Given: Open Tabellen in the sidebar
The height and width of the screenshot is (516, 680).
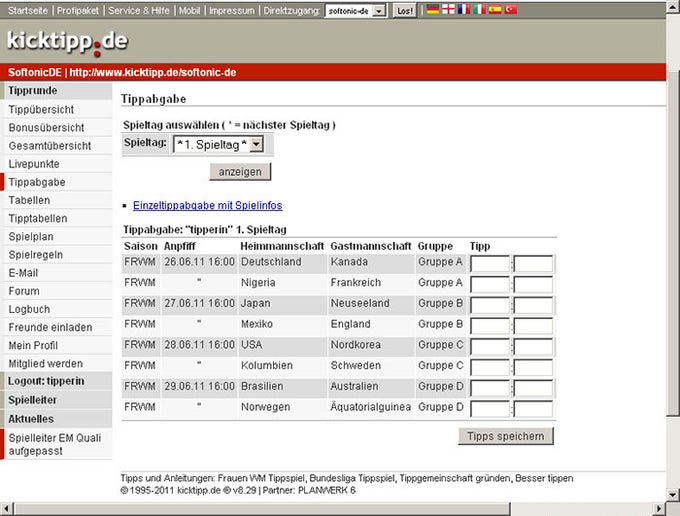Looking at the screenshot, I should (x=57, y=200).
